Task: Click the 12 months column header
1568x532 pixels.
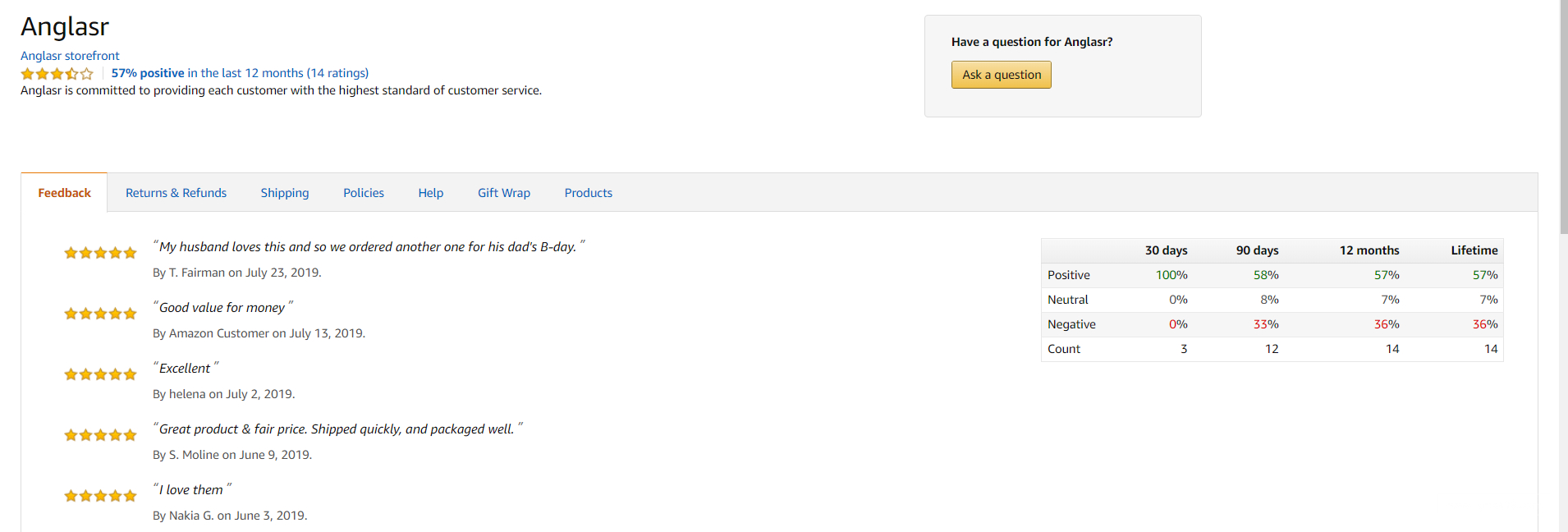Action: click(x=1369, y=250)
